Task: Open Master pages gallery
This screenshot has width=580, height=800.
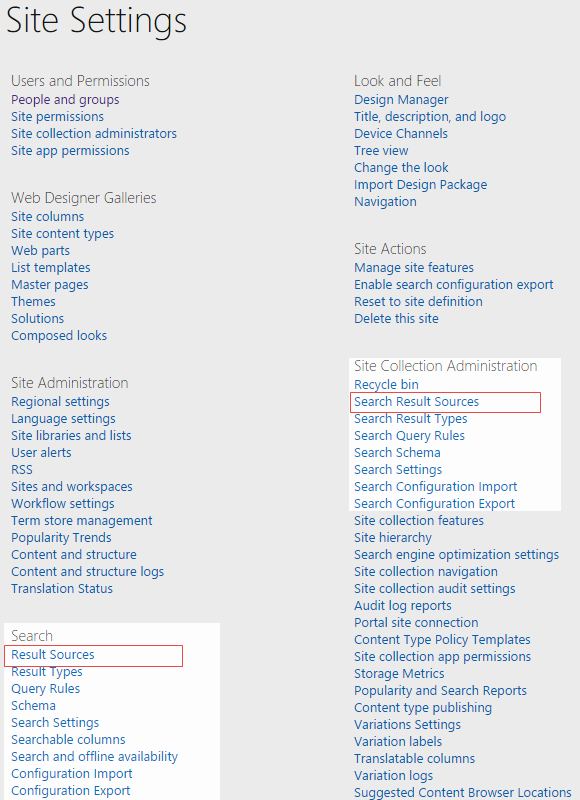Action: [49, 284]
